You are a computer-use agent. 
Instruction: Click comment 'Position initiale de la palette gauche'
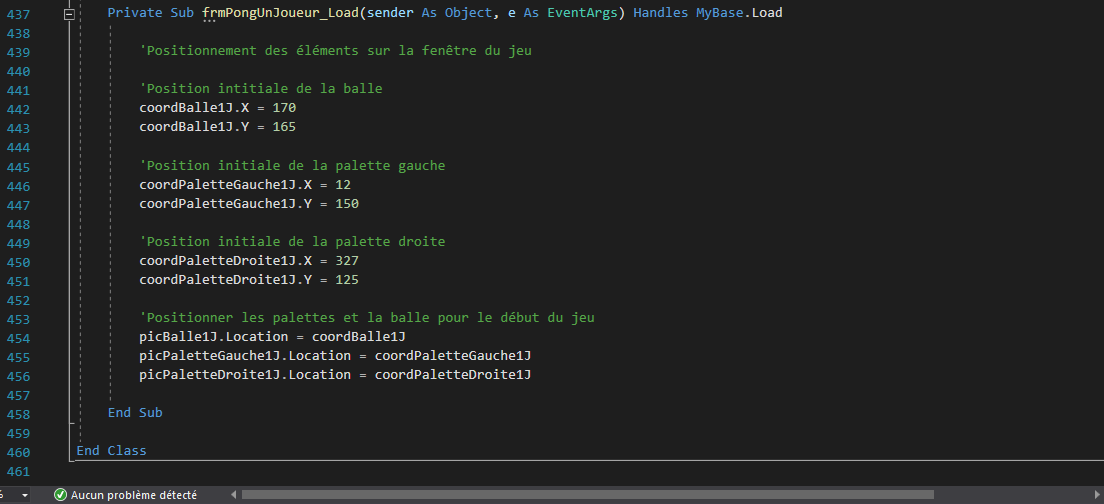(x=292, y=166)
